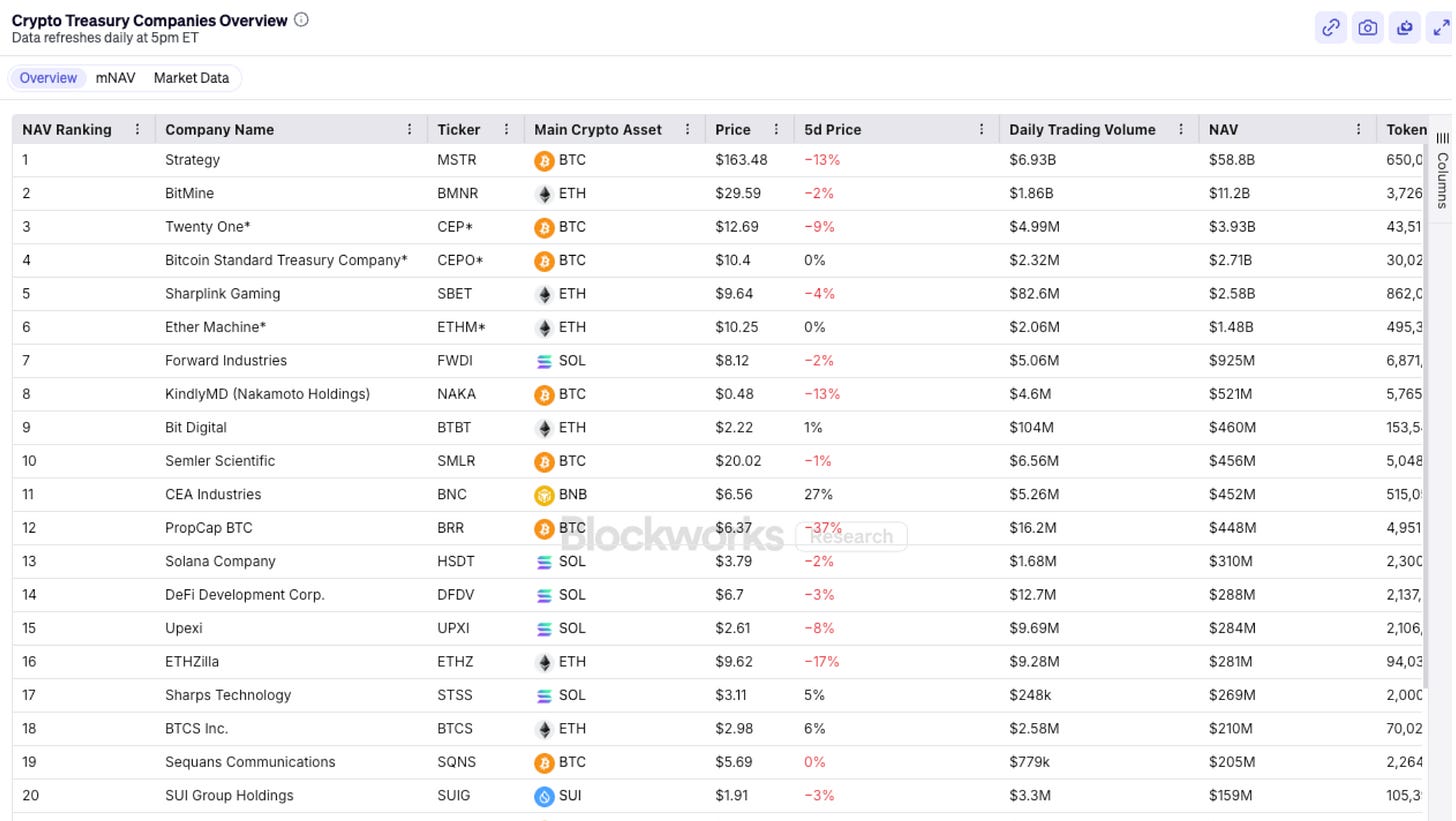Viewport: 1456px width, 821px height.
Task: Click the info icon beside the title
Action: click(301, 19)
